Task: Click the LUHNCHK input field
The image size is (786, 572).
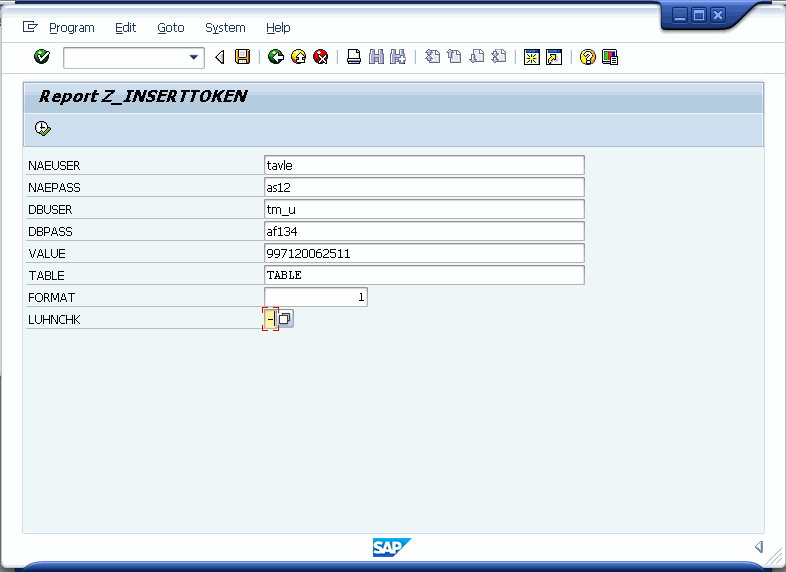Action: pyautogui.click(x=270, y=319)
